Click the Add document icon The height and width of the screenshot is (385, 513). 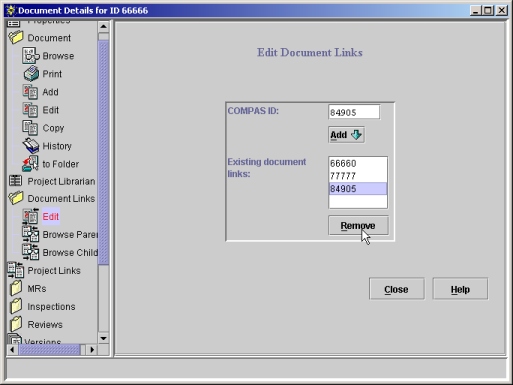(x=30, y=92)
